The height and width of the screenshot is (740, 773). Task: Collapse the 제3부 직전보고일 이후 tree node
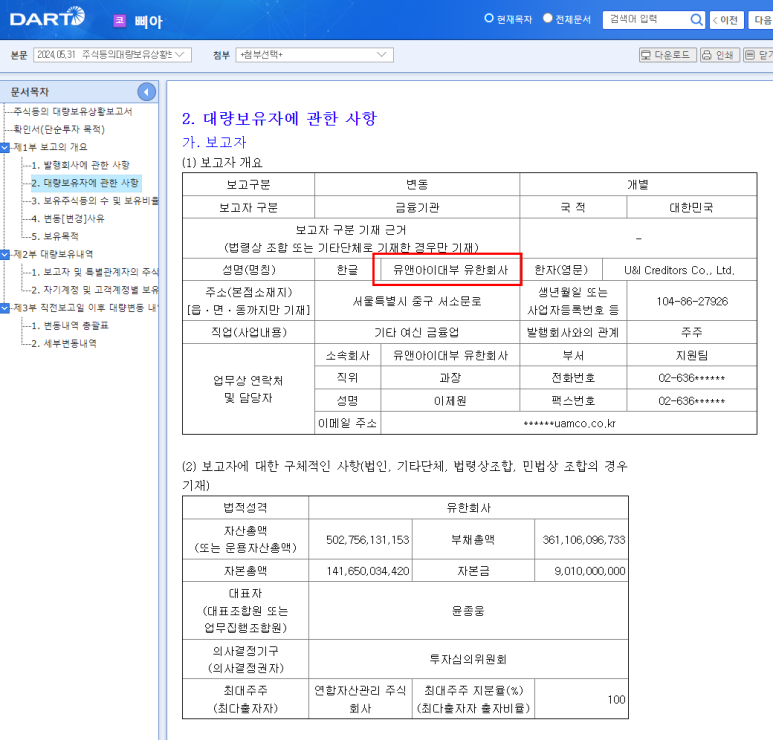click(5, 308)
